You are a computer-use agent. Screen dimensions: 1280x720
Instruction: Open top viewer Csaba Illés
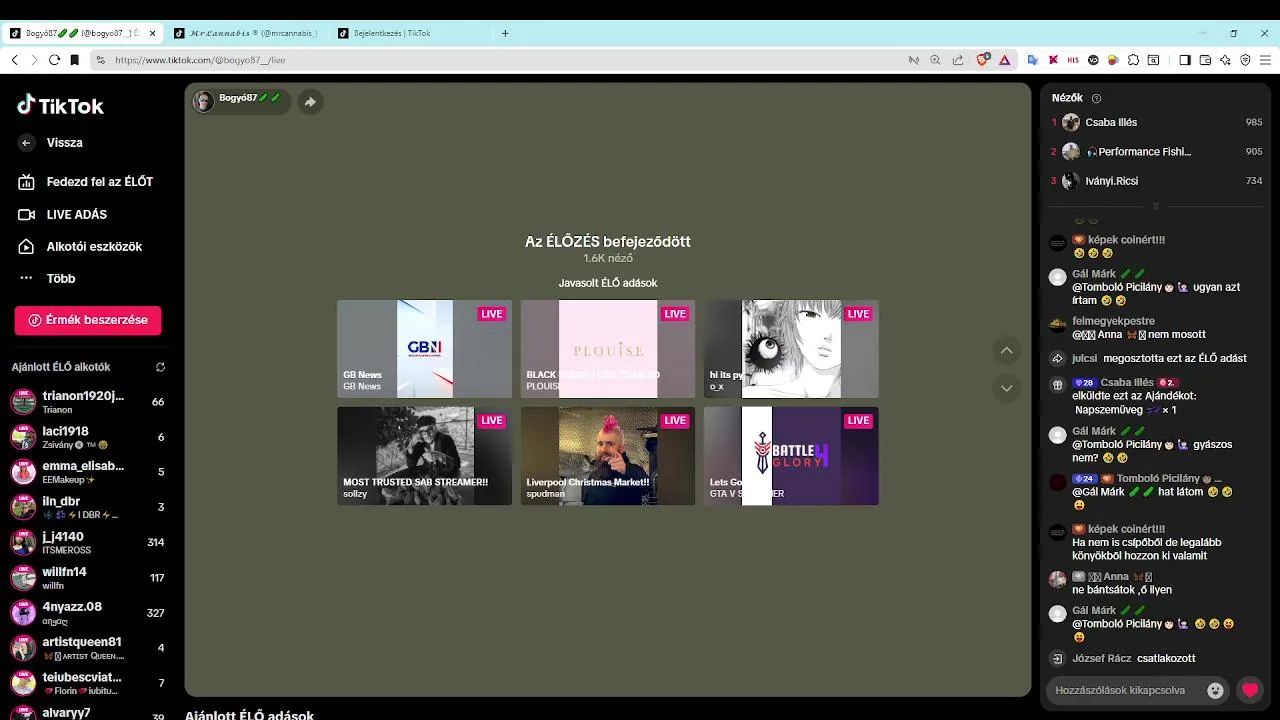[x=1157, y=122]
